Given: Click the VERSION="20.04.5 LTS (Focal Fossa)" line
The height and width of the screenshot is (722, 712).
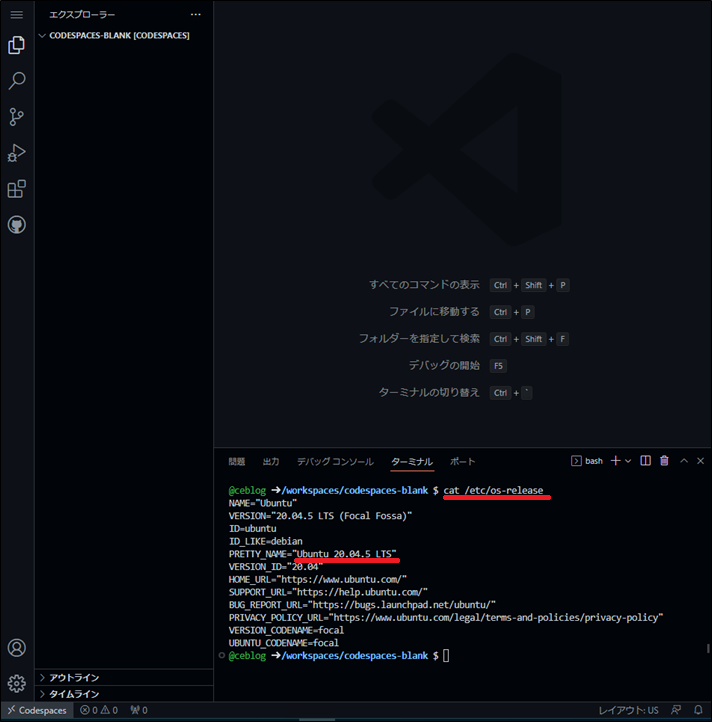Looking at the screenshot, I should click(320, 516).
